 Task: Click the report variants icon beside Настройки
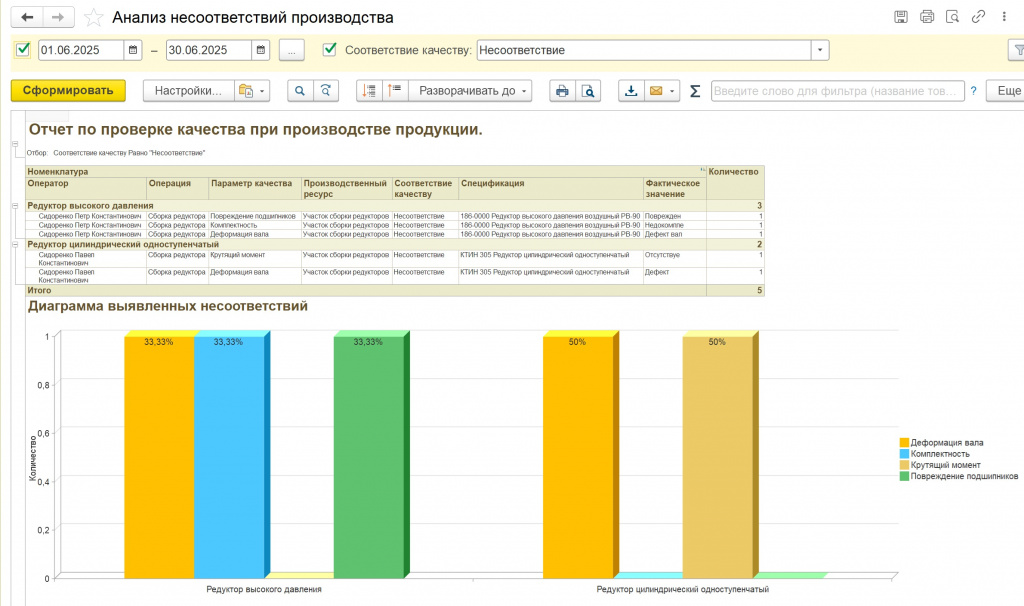coord(246,91)
